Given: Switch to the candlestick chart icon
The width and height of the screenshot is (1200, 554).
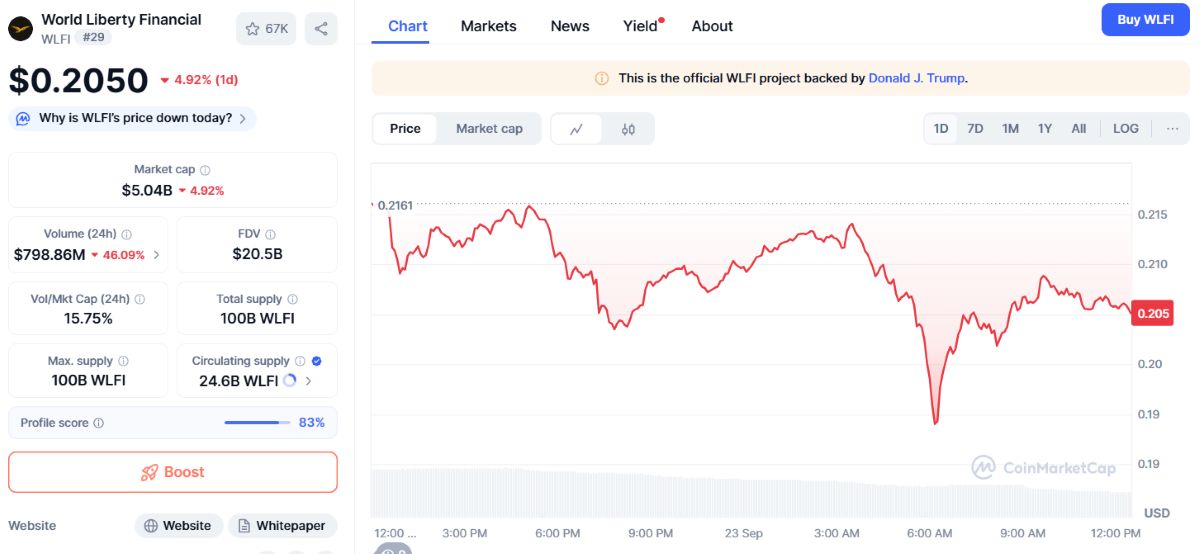Looking at the screenshot, I should (628, 129).
